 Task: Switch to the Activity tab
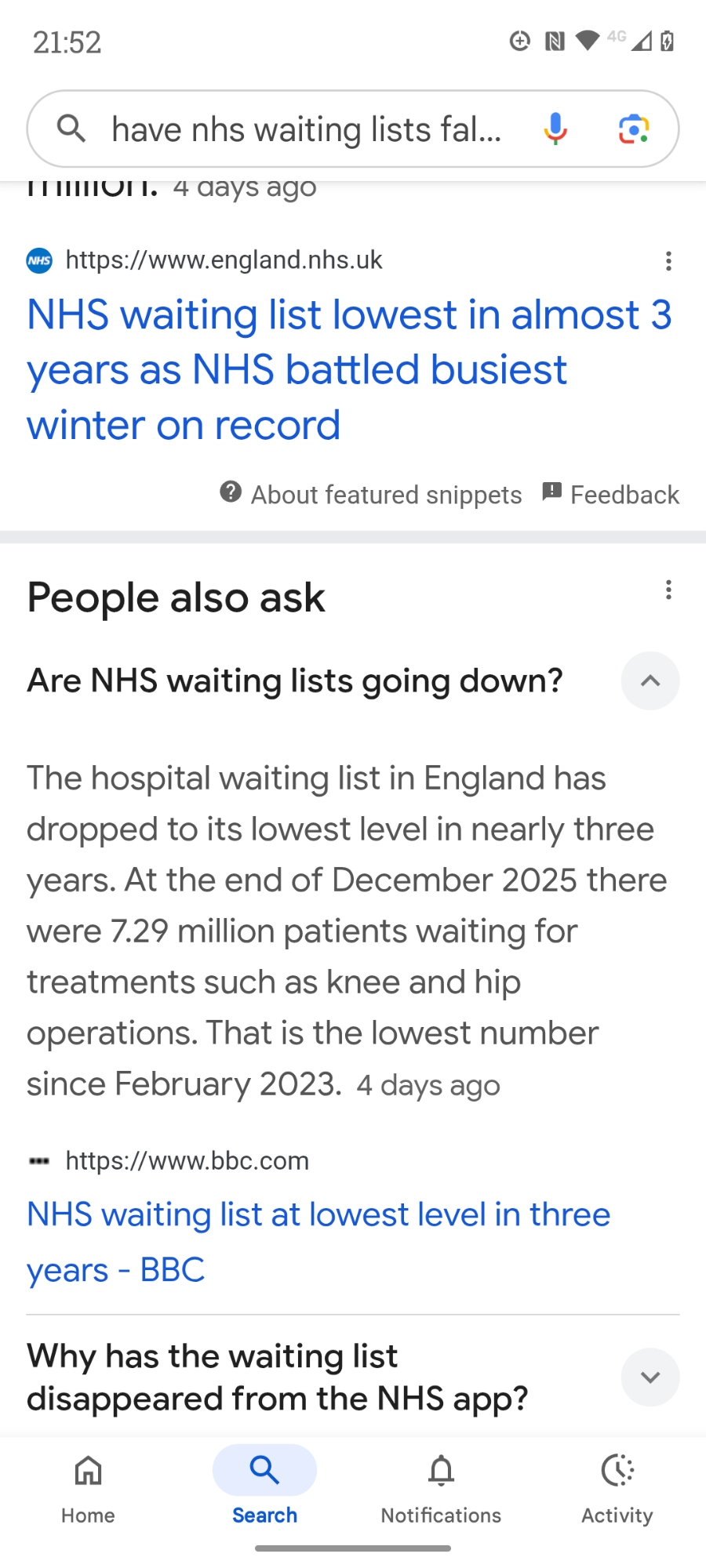tap(617, 1485)
